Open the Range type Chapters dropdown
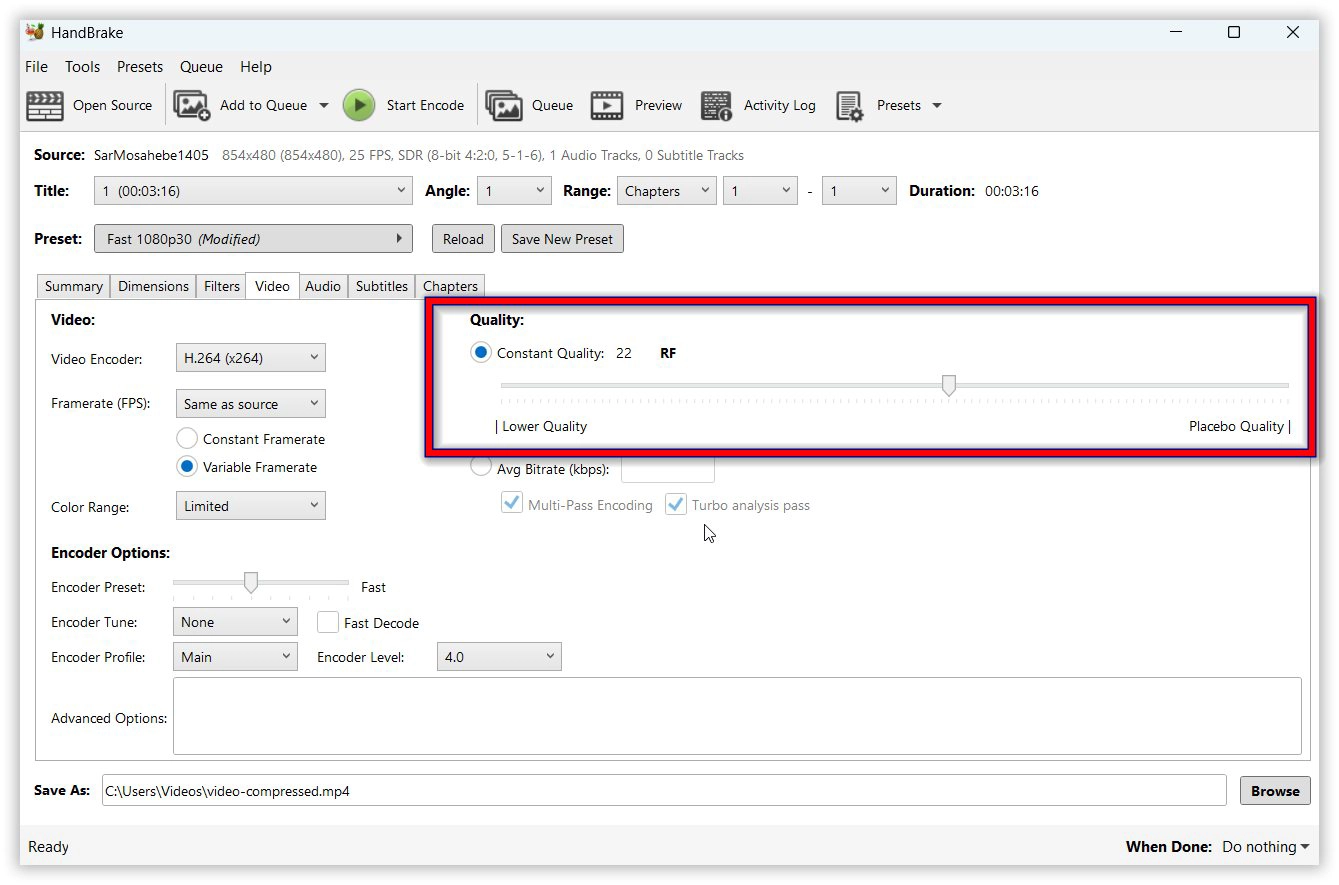1339x885 pixels. pos(666,191)
